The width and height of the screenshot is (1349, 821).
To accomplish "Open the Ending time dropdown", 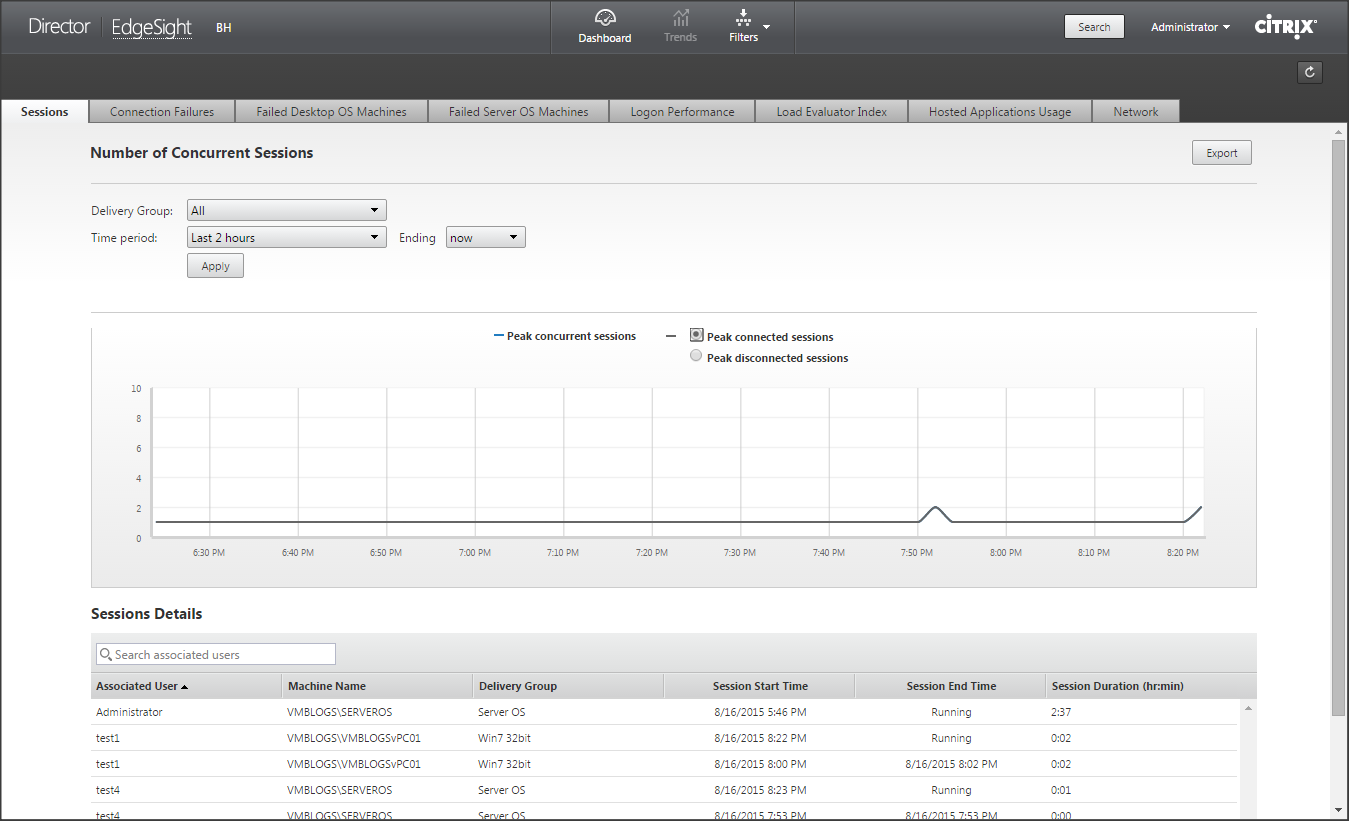I will point(485,237).
